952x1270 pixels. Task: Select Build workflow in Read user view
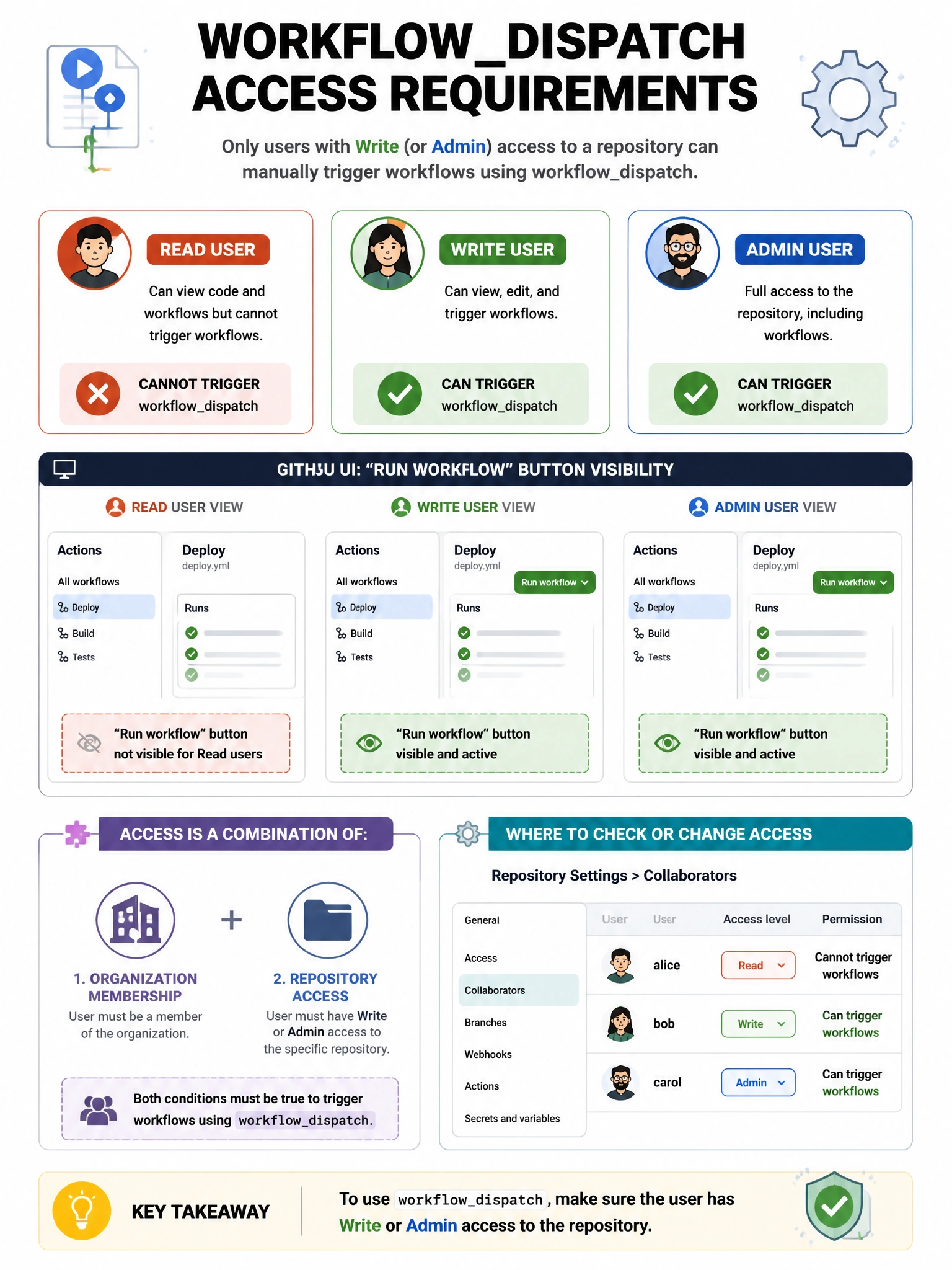click(x=76, y=633)
